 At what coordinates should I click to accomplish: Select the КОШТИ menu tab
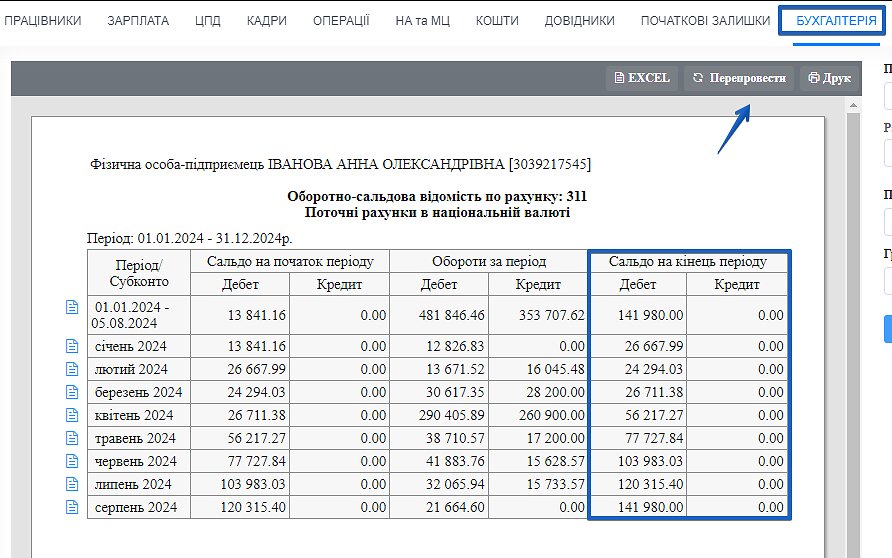click(497, 20)
